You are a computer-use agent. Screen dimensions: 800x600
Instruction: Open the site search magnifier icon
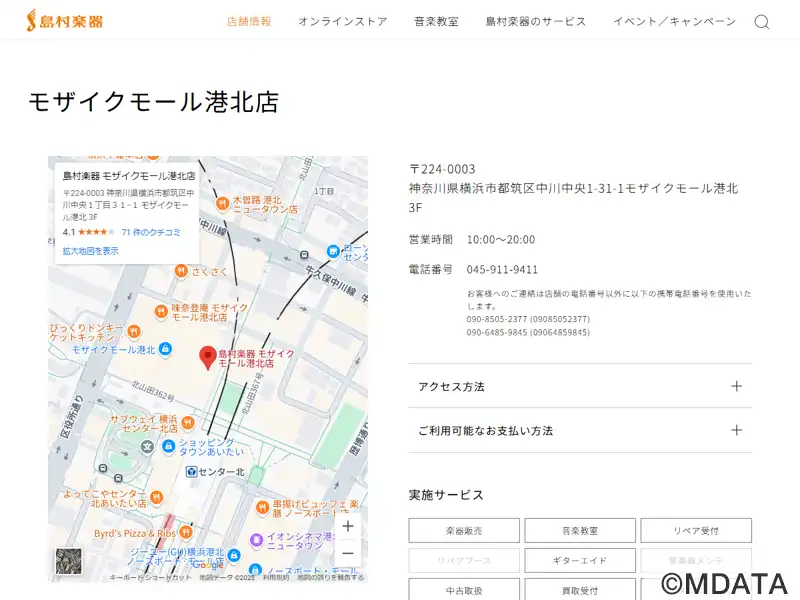(762, 22)
